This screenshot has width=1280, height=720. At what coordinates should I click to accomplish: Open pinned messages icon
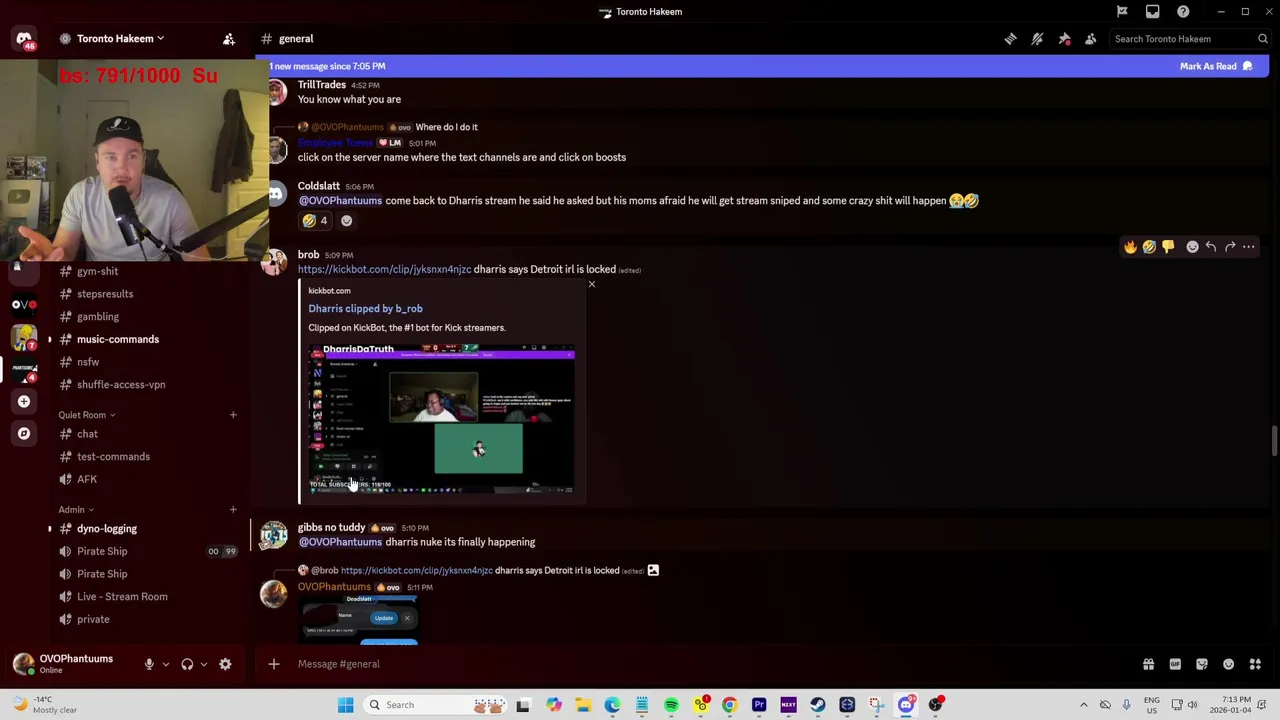(x=1064, y=39)
